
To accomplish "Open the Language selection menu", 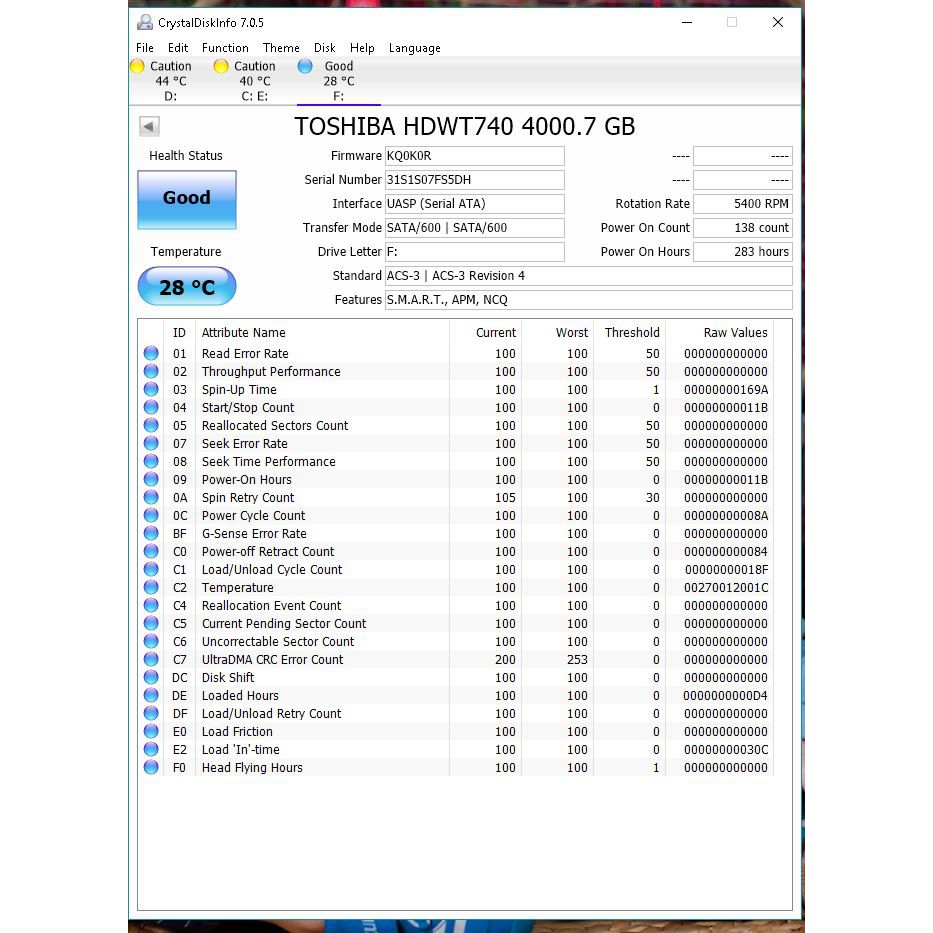I will click(415, 48).
